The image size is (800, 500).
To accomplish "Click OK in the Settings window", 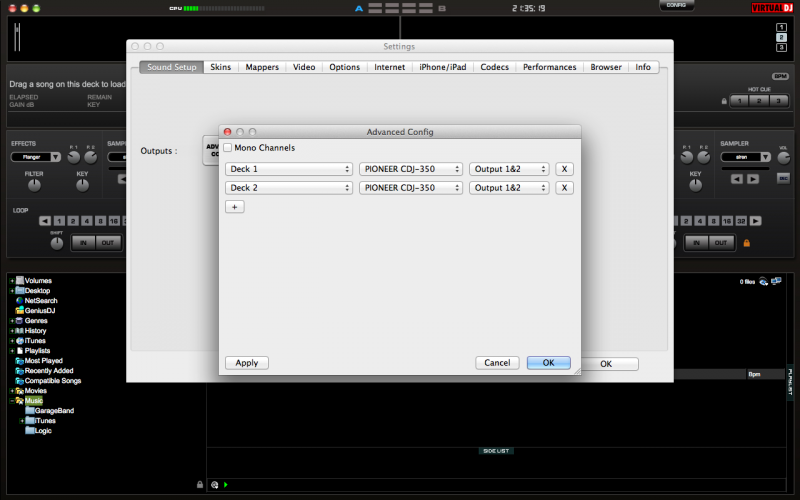I will (606, 364).
